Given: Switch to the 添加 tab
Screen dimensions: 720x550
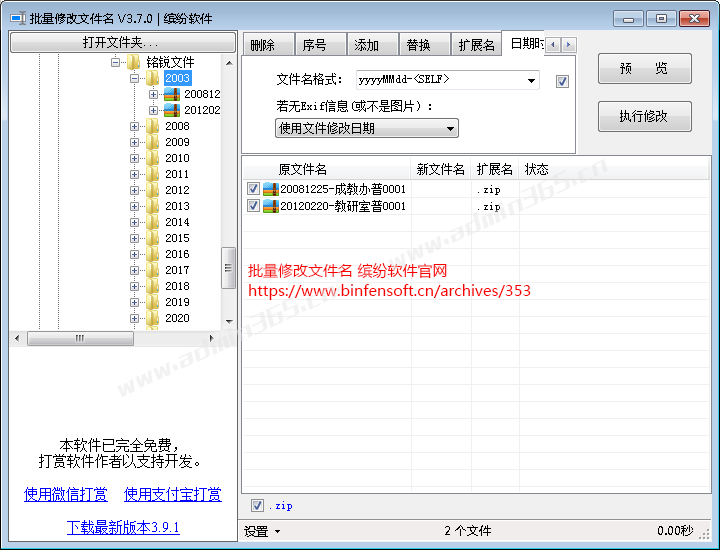Looking at the screenshot, I should [x=372, y=45].
